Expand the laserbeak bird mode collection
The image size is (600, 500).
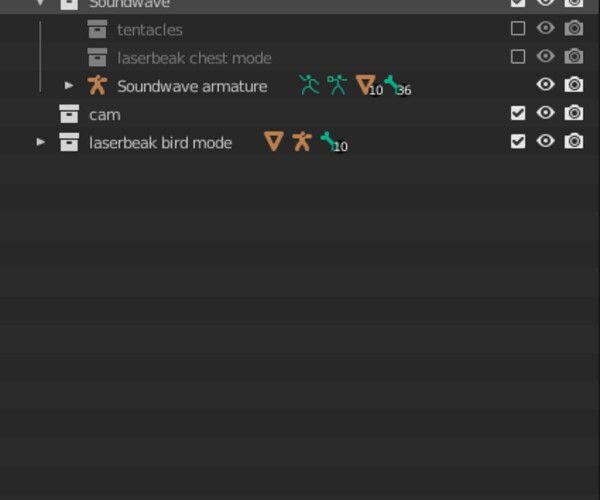41,142
